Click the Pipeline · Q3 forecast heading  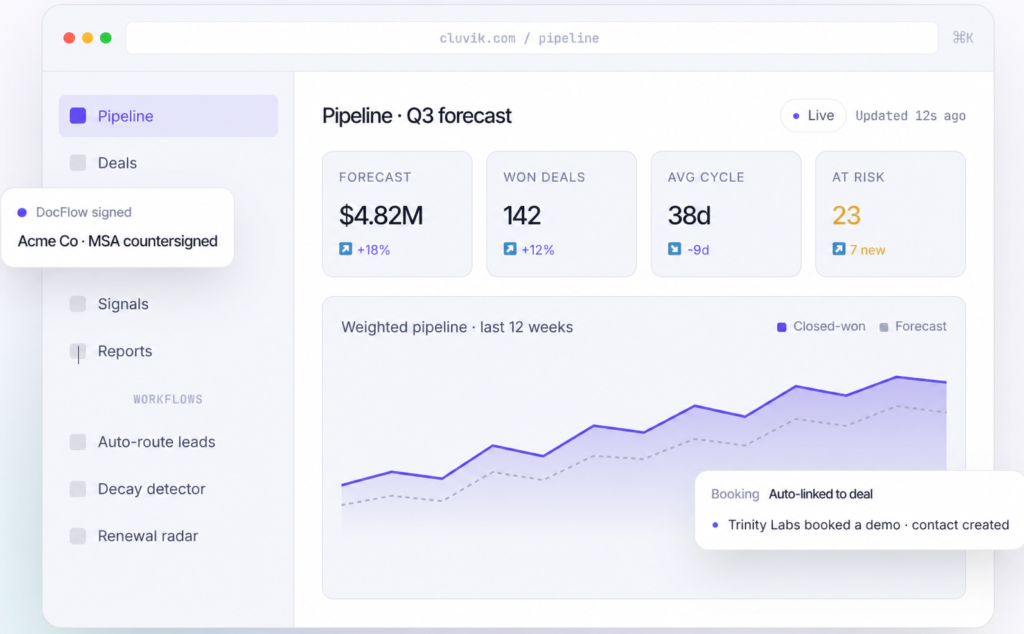417,116
